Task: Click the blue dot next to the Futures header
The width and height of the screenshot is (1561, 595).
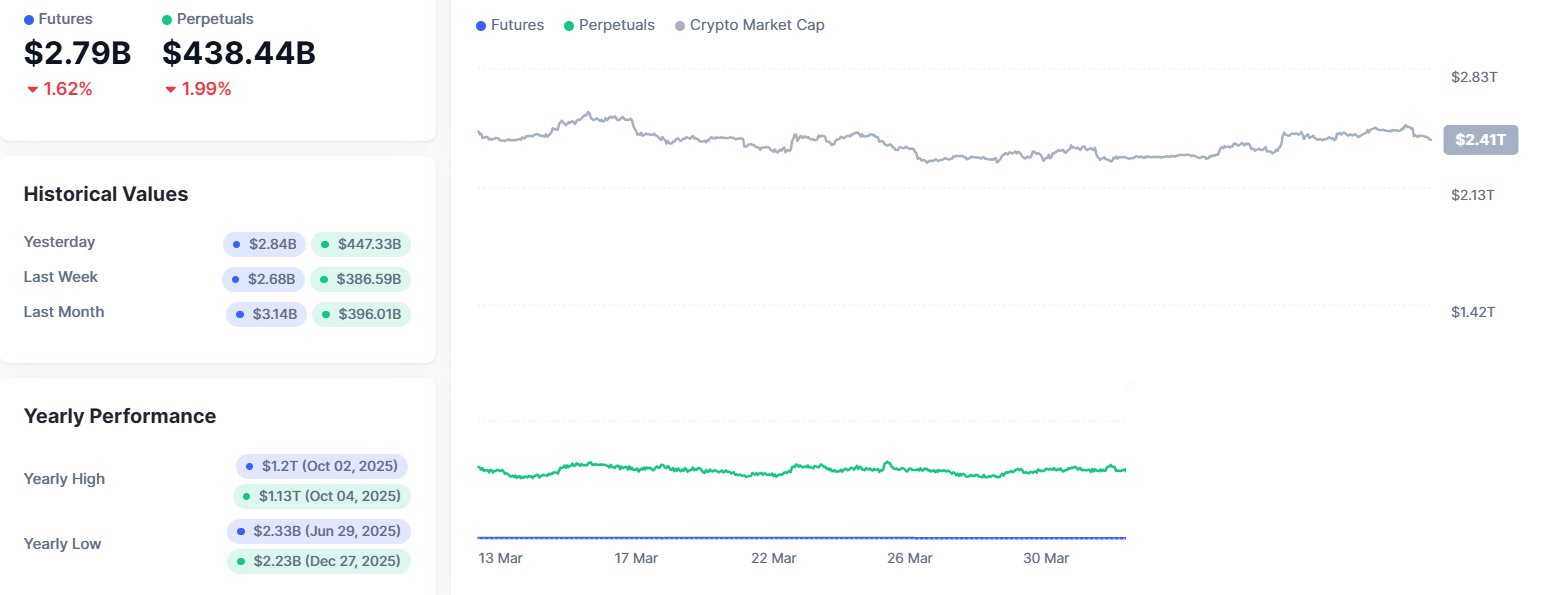Action: 27,18
